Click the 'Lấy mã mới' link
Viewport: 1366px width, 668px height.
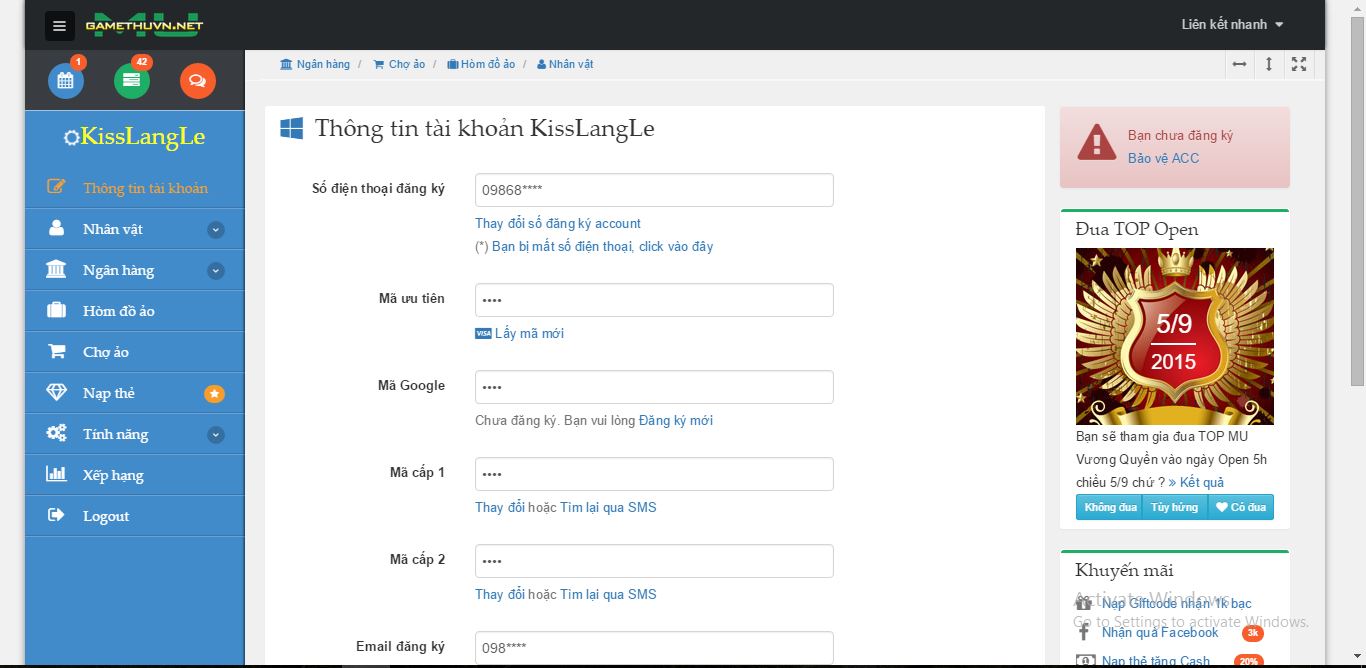click(x=529, y=333)
